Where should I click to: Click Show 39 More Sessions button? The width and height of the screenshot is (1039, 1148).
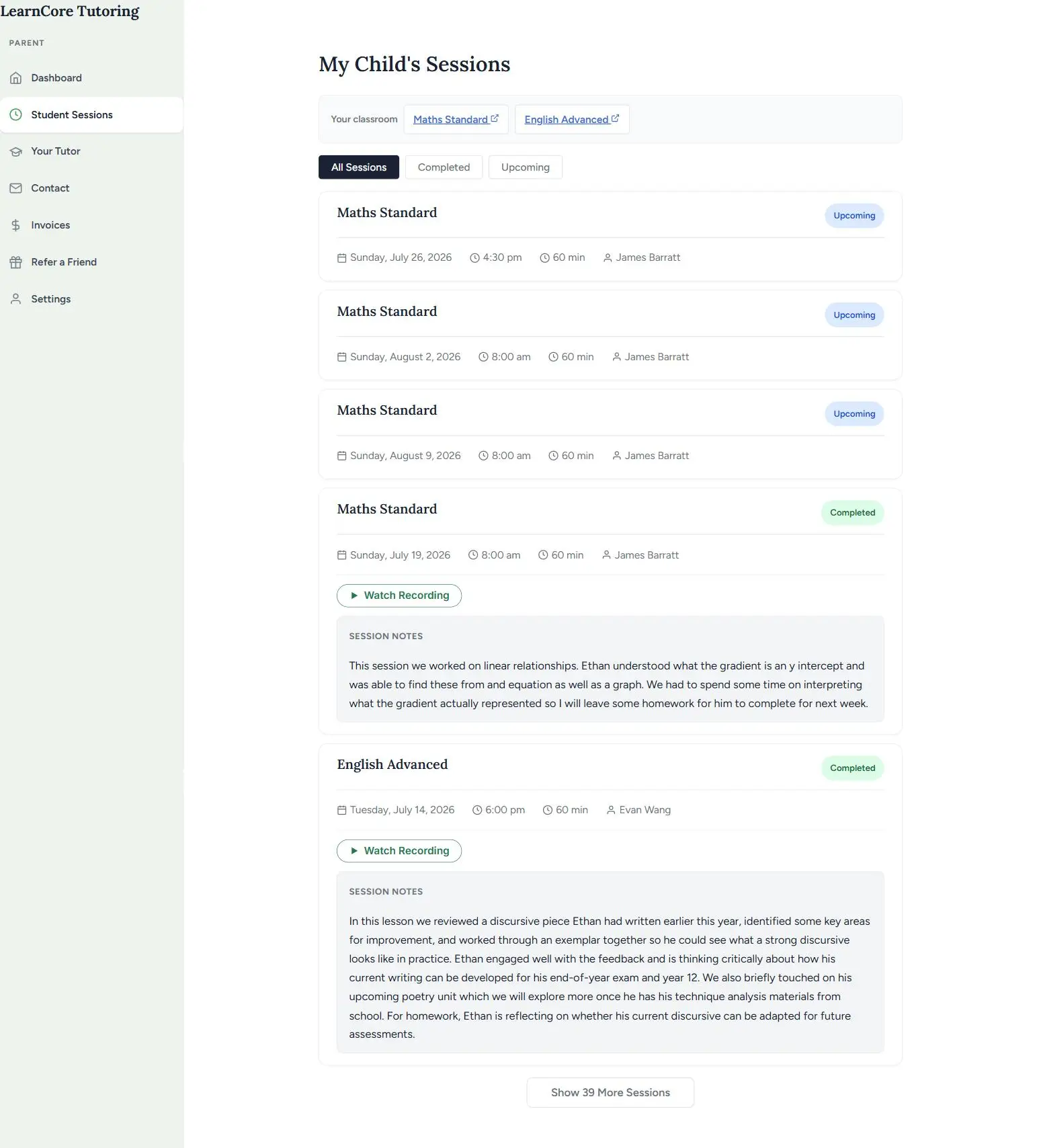pos(610,1093)
